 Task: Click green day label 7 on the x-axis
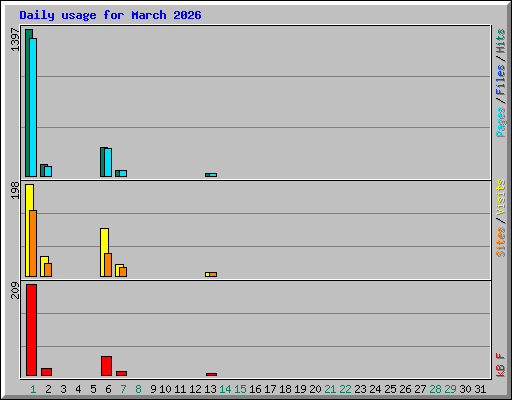tap(123, 389)
